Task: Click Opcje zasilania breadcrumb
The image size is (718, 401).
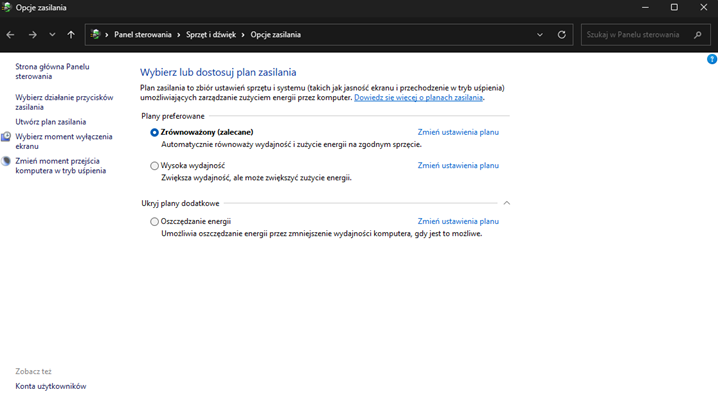Action: pyautogui.click(x=276, y=35)
